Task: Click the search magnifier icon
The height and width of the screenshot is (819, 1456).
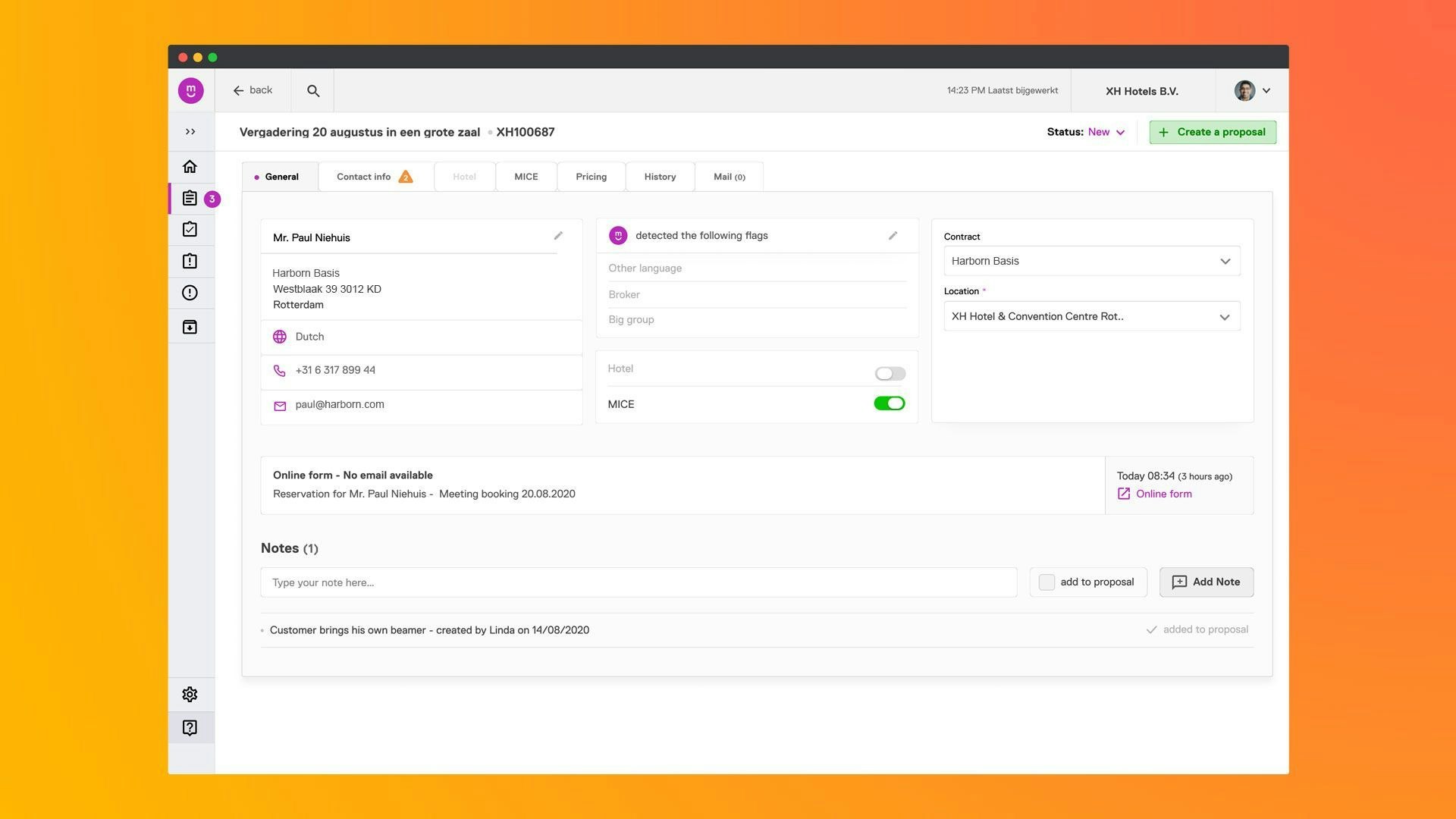Action: tap(313, 91)
